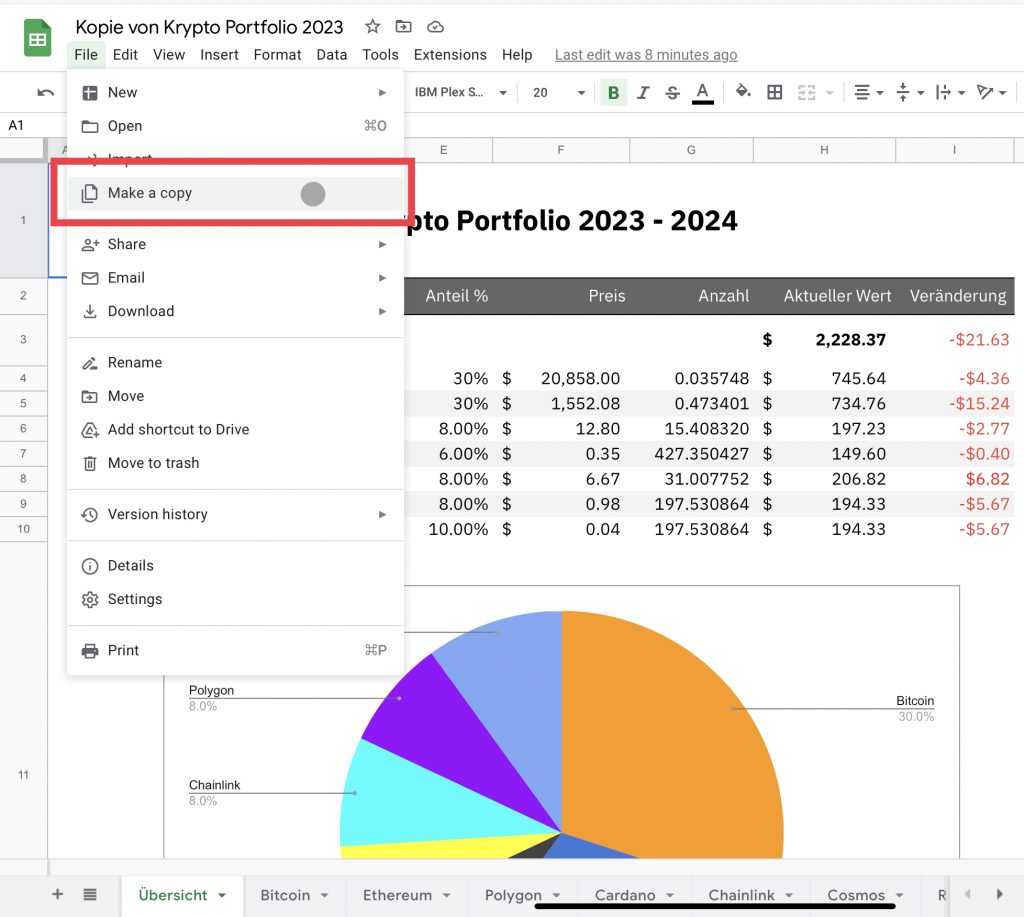Open horizontal align options
This screenshot has height=917, width=1024.
pyautogui.click(x=868, y=93)
